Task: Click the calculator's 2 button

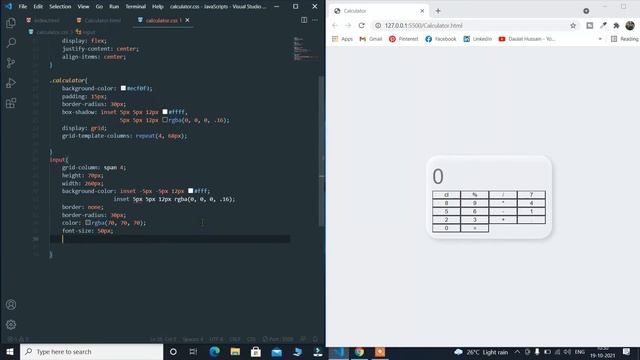Action: [446, 220]
